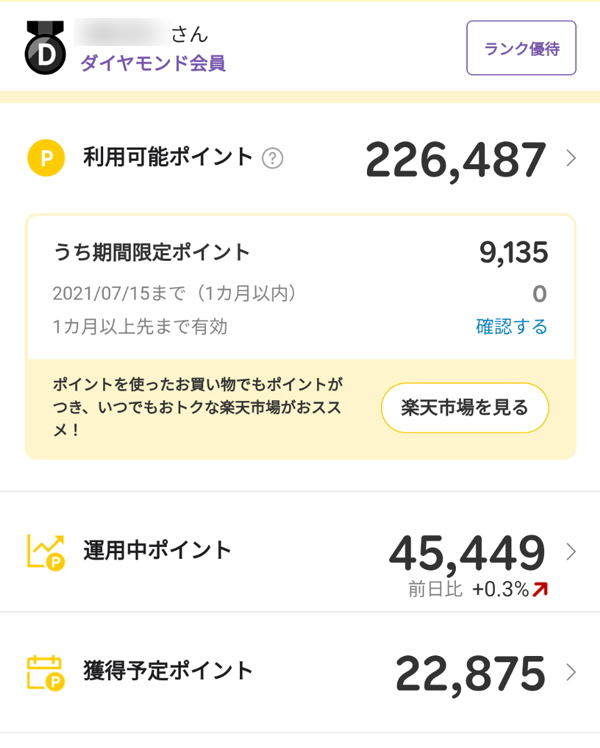Tap the 運用中ポイント chart icon

[46, 551]
